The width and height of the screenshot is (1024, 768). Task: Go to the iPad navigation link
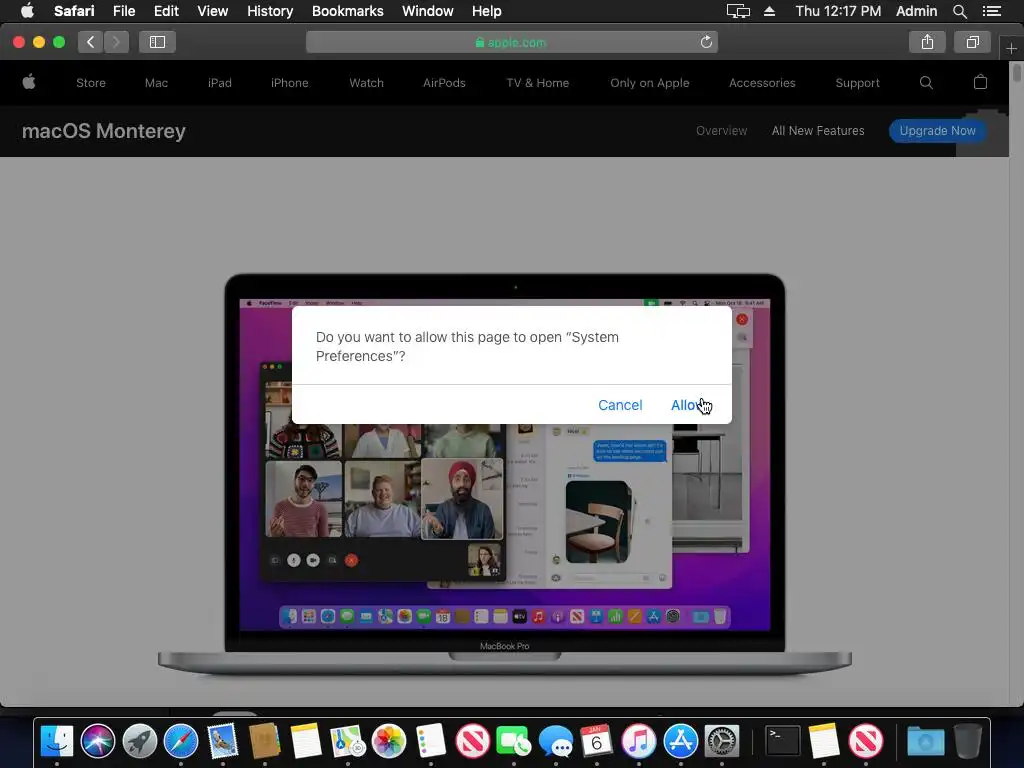coord(219,83)
